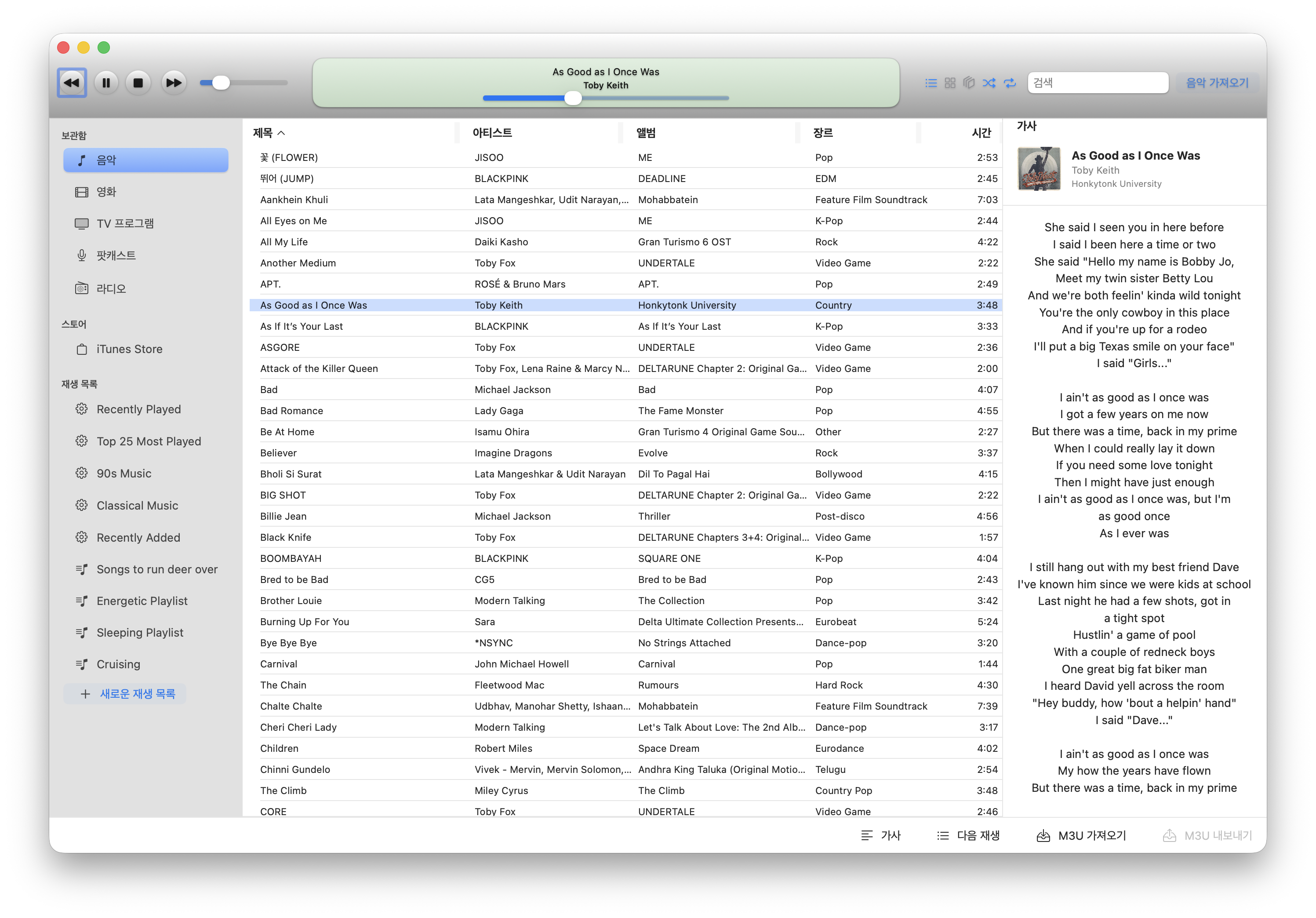The width and height of the screenshot is (1316, 918).
Task: Select 음악 in the library sidebar
Action: [x=145, y=160]
